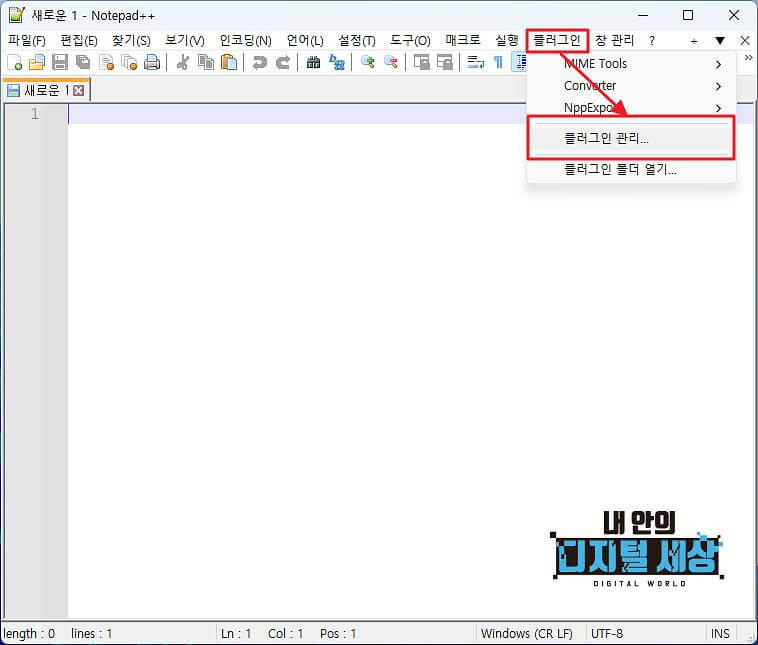Screen dimensions: 758x645
Task: Click Ln : 1 status bar text
Action: click(236, 633)
